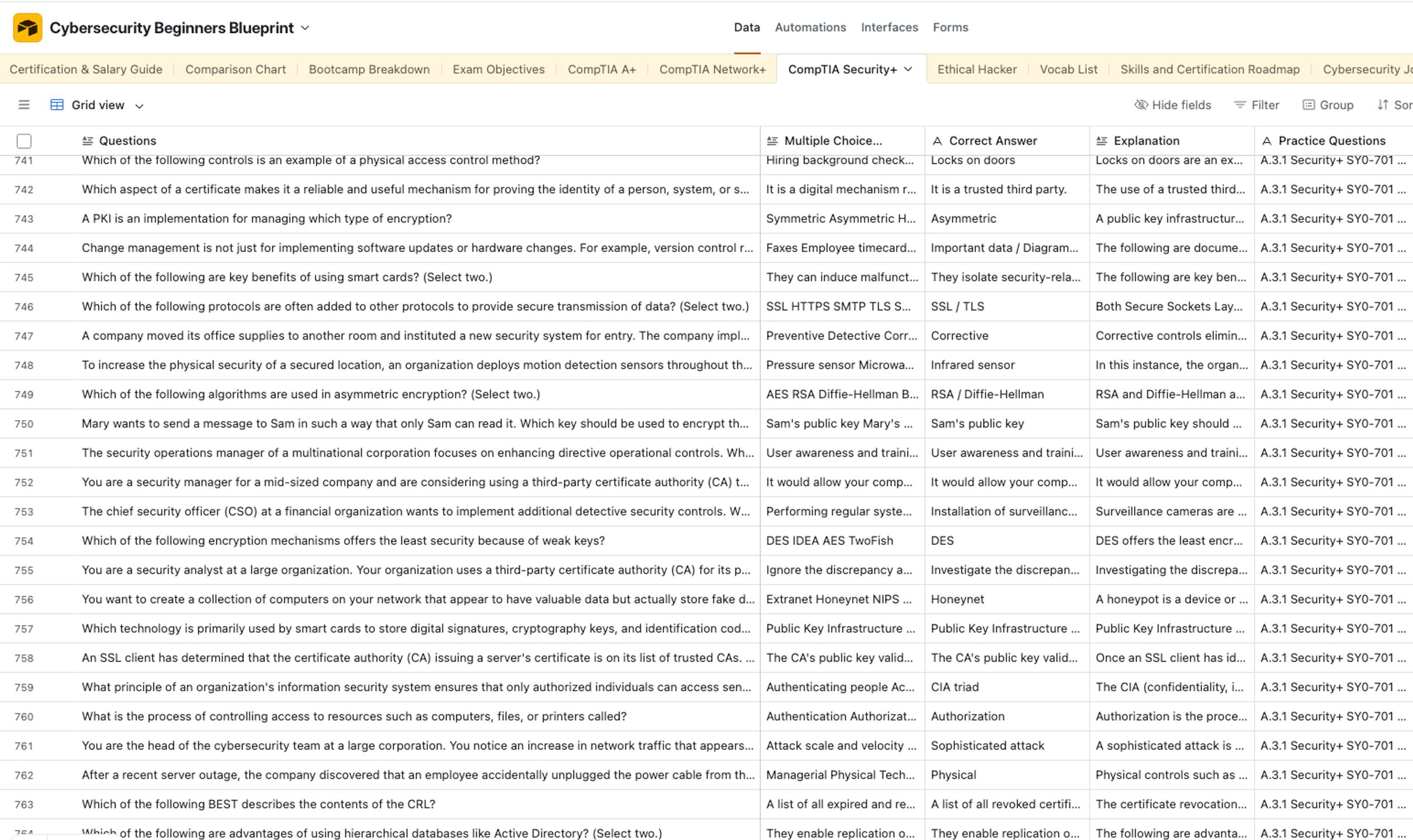The width and height of the screenshot is (1413, 840).
Task: Open the Automations tab
Action: click(x=810, y=27)
